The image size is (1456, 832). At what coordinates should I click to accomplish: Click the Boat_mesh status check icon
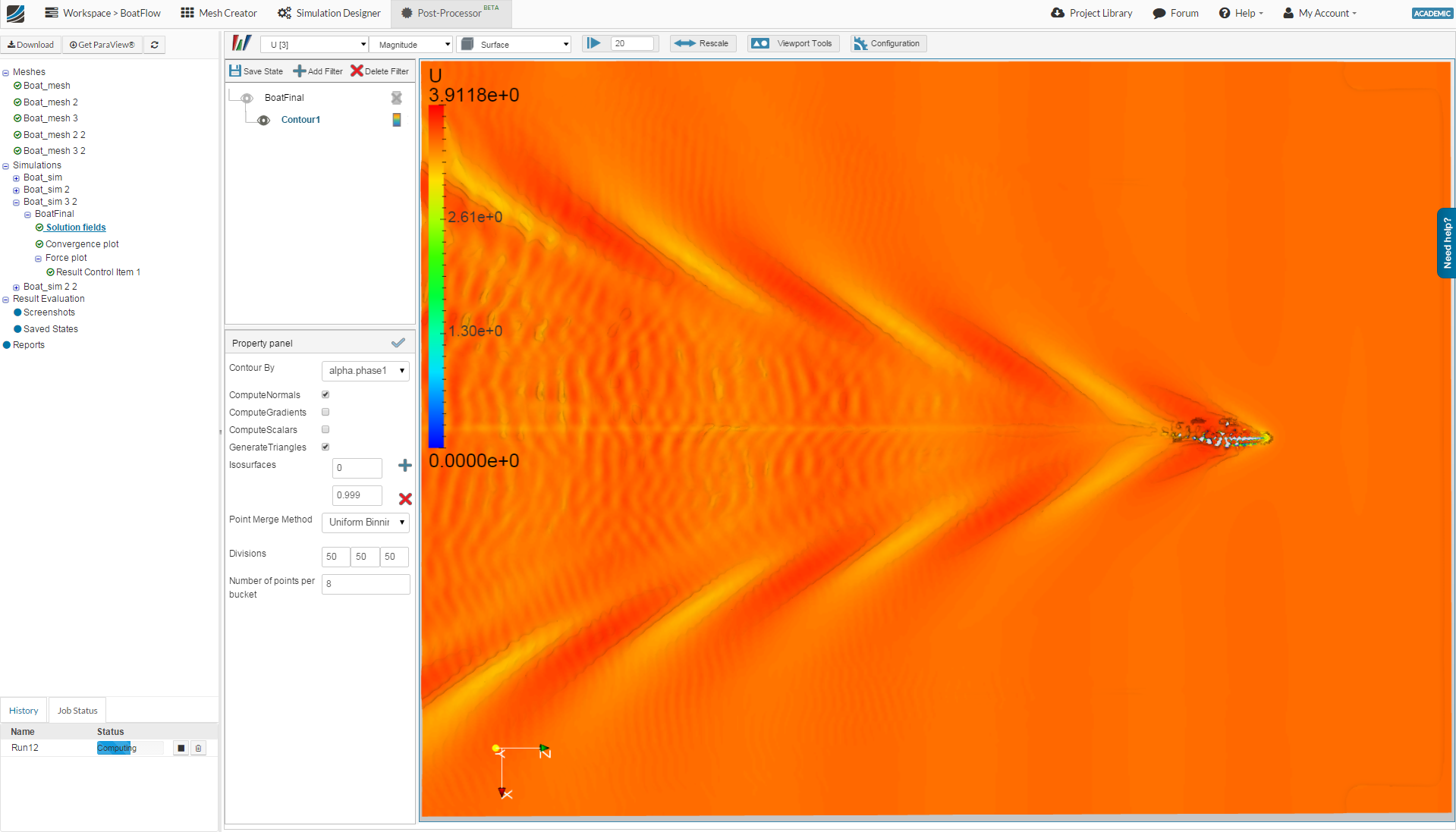click(17, 86)
